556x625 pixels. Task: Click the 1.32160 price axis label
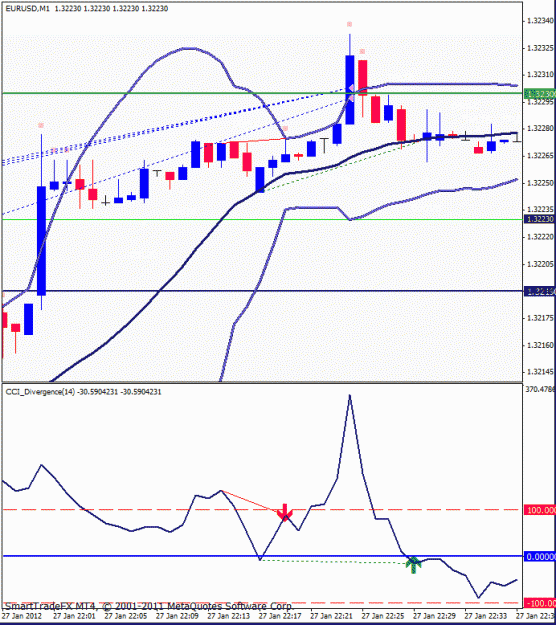tap(540, 345)
